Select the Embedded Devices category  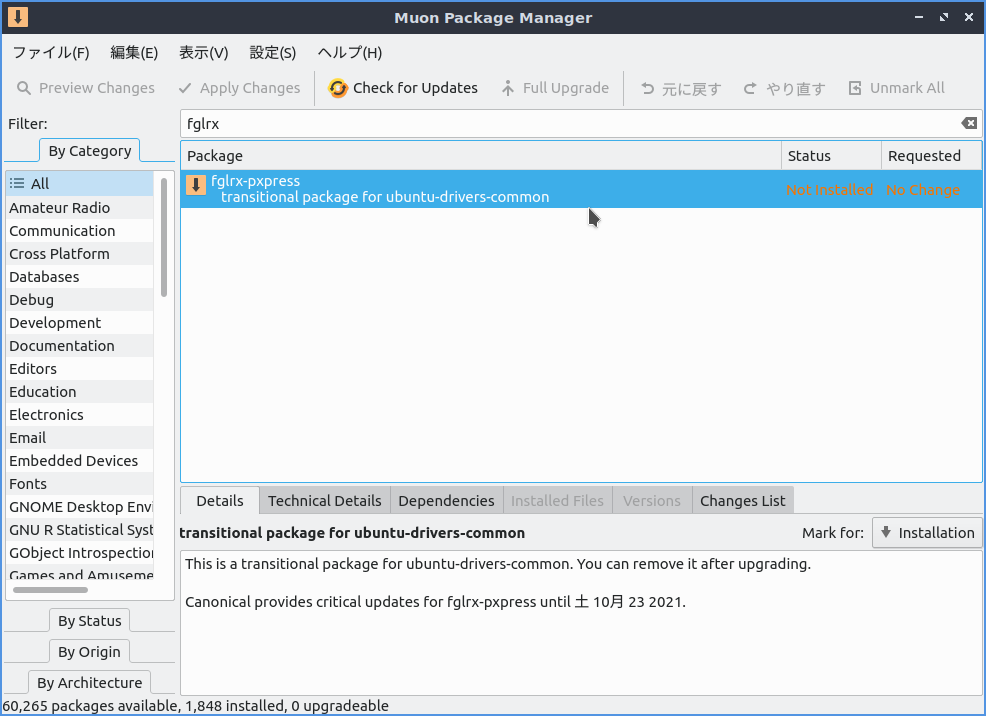tap(80, 461)
